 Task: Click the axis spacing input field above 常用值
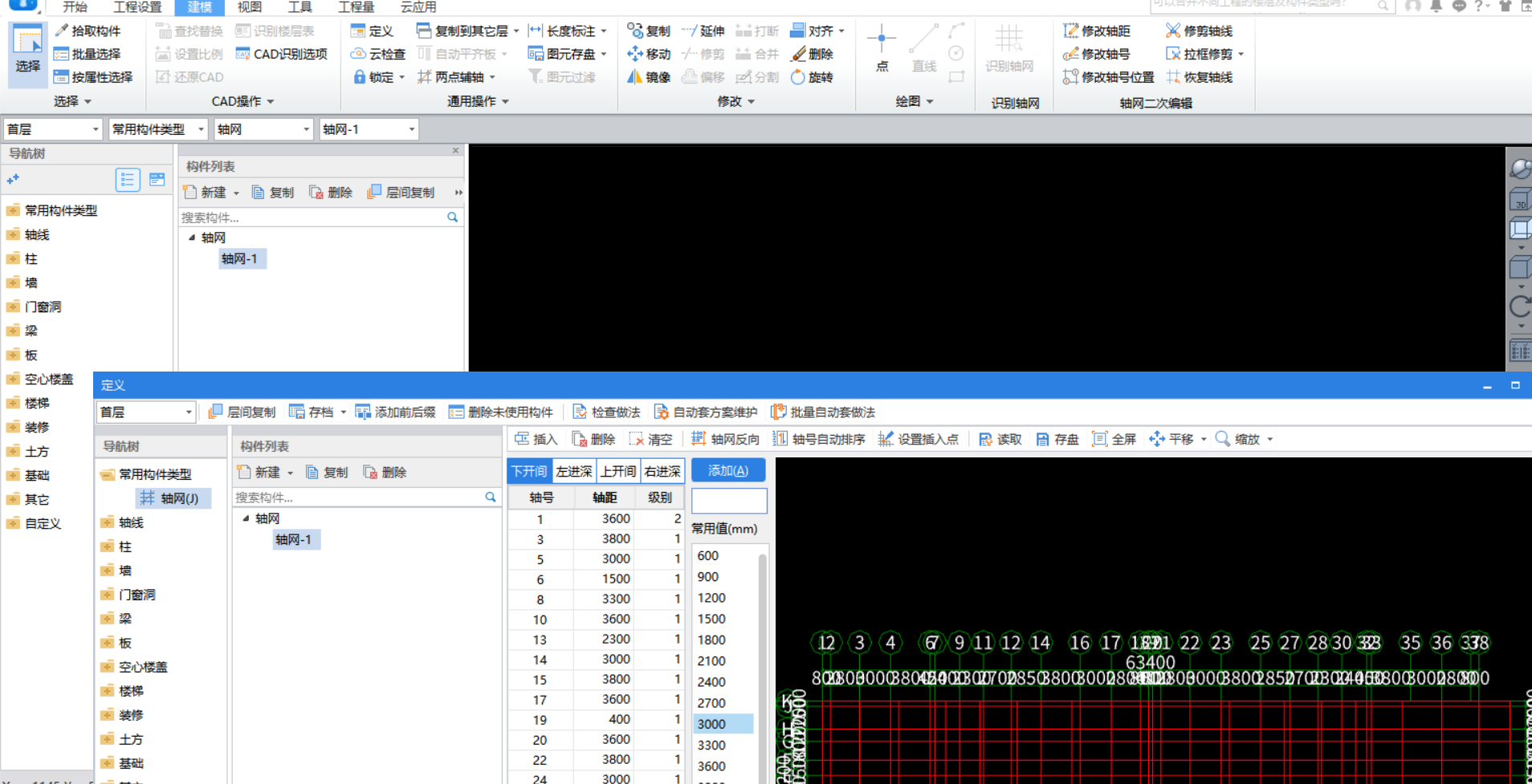click(729, 501)
